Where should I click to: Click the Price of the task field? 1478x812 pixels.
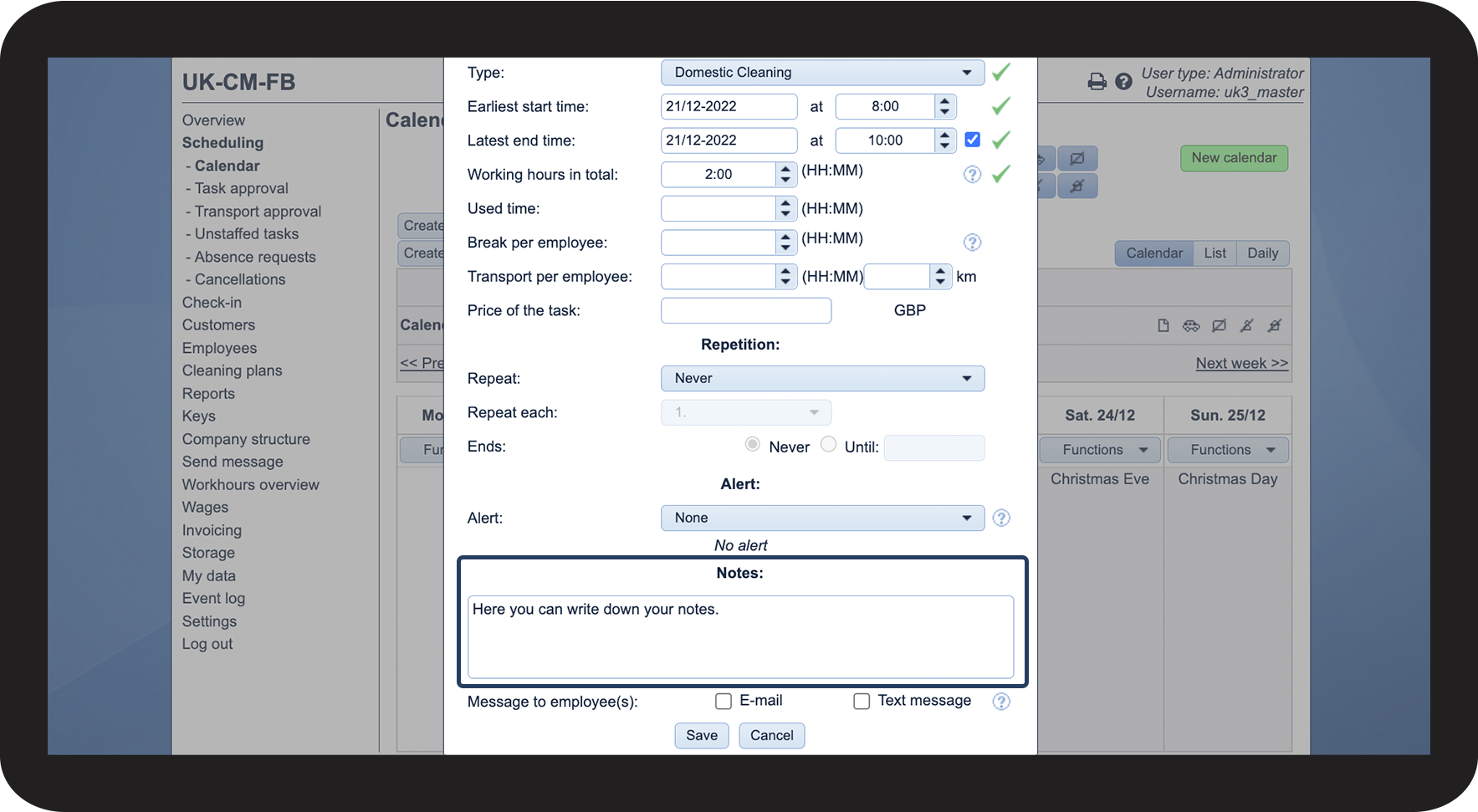pyautogui.click(x=745, y=310)
